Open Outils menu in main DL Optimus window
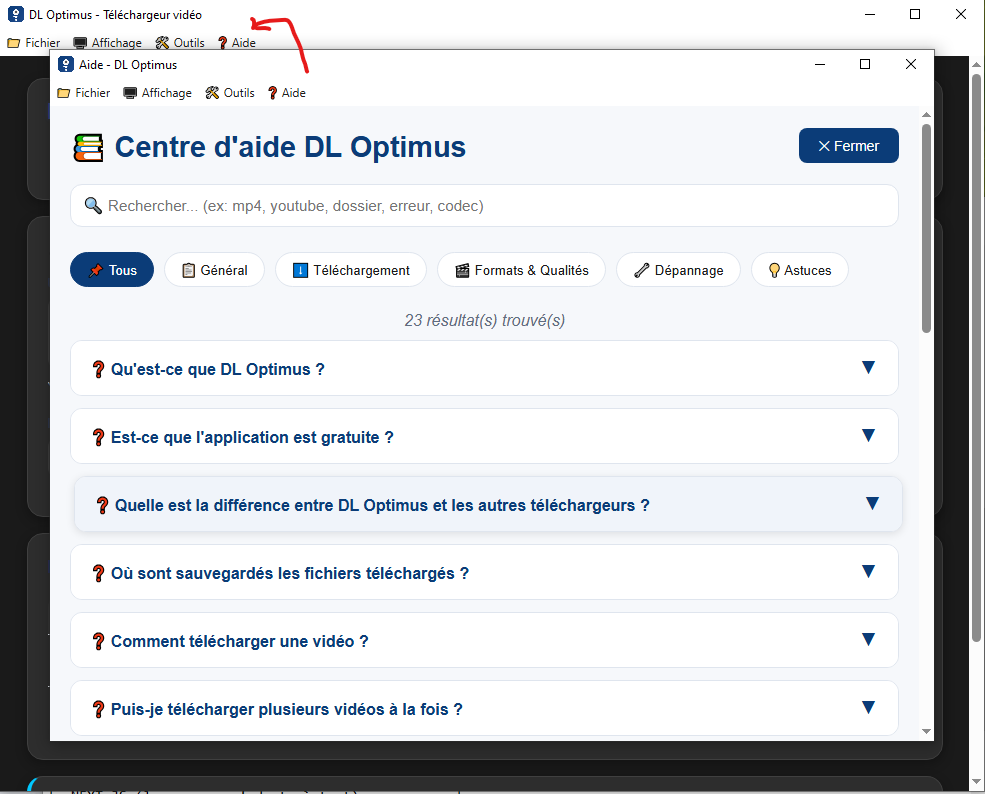 tap(180, 43)
